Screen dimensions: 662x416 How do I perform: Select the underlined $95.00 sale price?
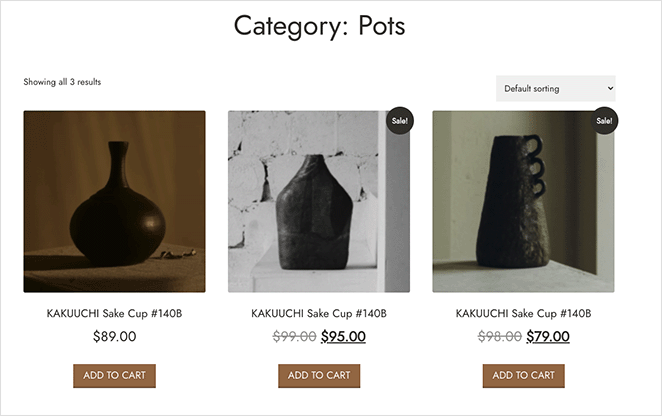click(343, 337)
